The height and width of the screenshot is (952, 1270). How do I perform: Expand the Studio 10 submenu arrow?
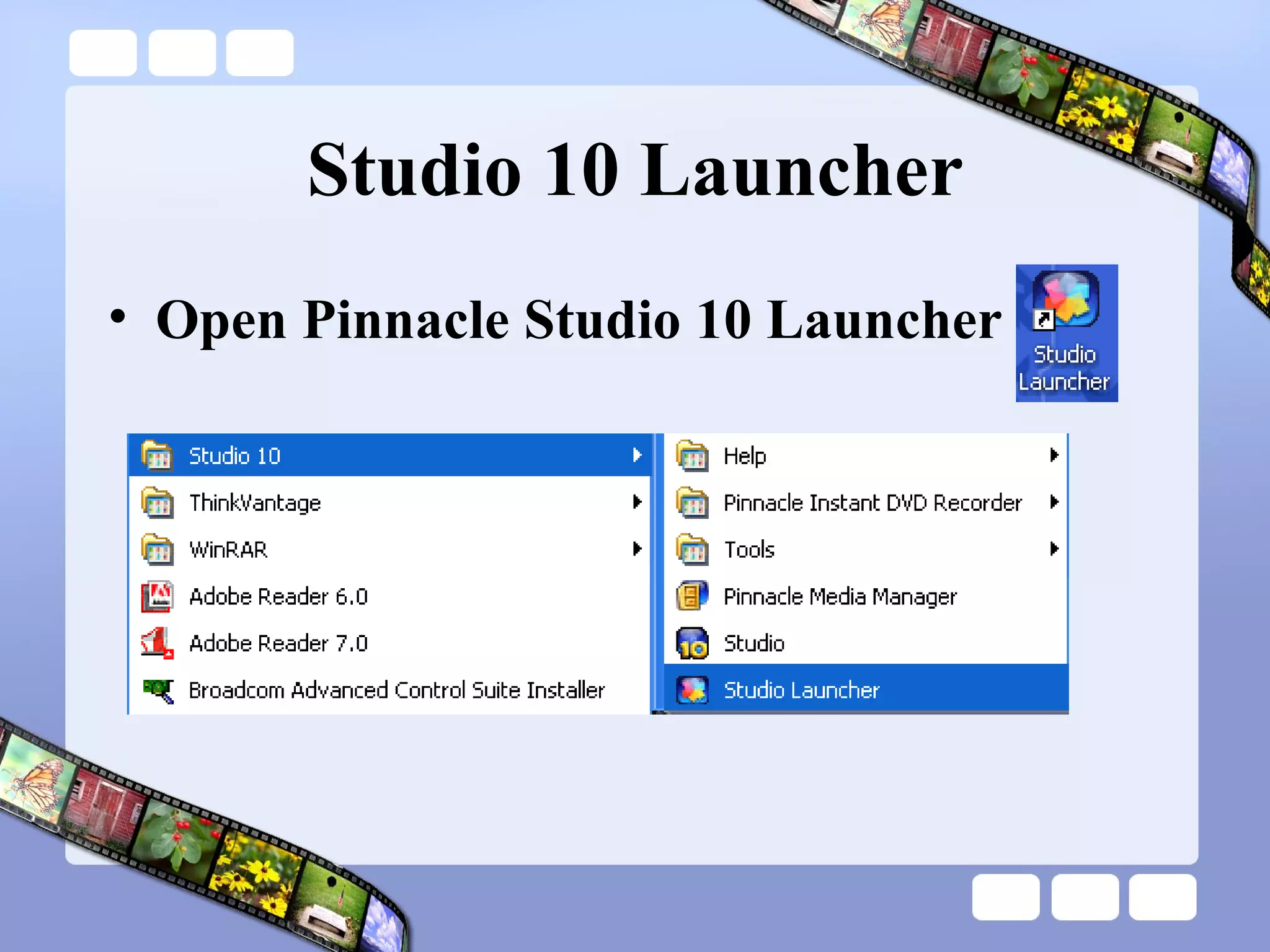pos(637,456)
